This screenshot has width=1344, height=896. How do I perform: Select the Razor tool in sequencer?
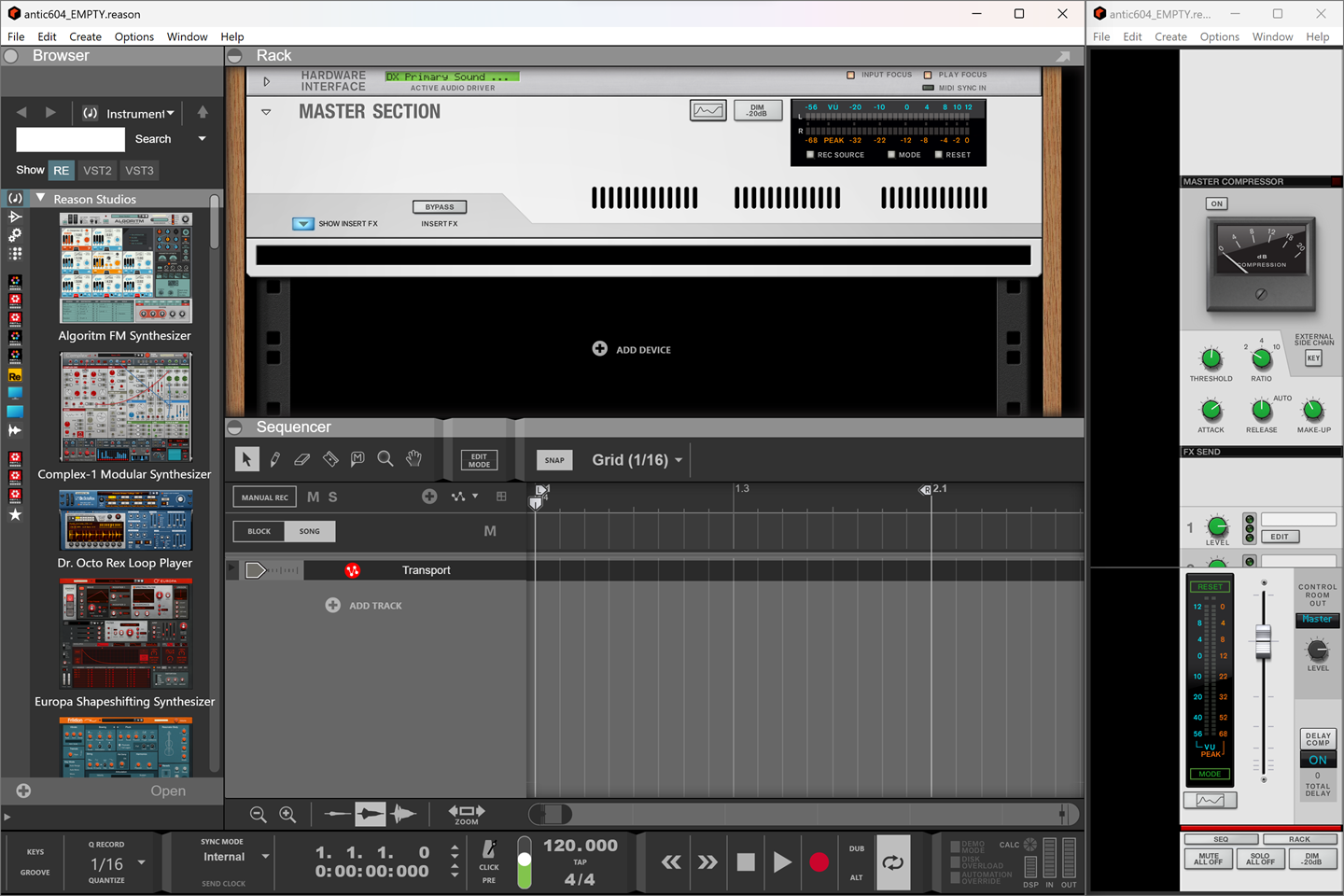point(330,459)
